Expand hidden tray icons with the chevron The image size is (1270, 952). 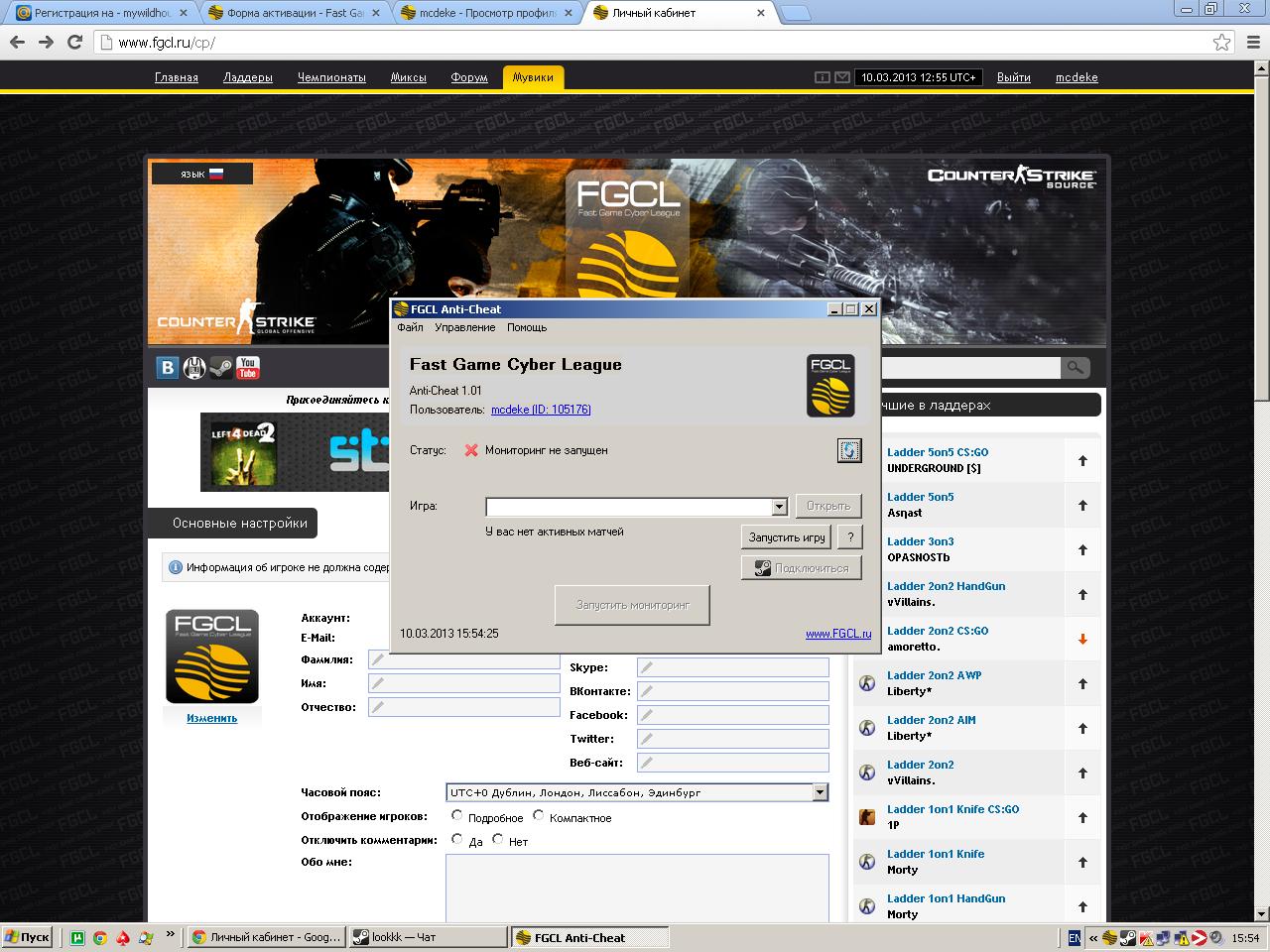click(x=1093, y=937)
